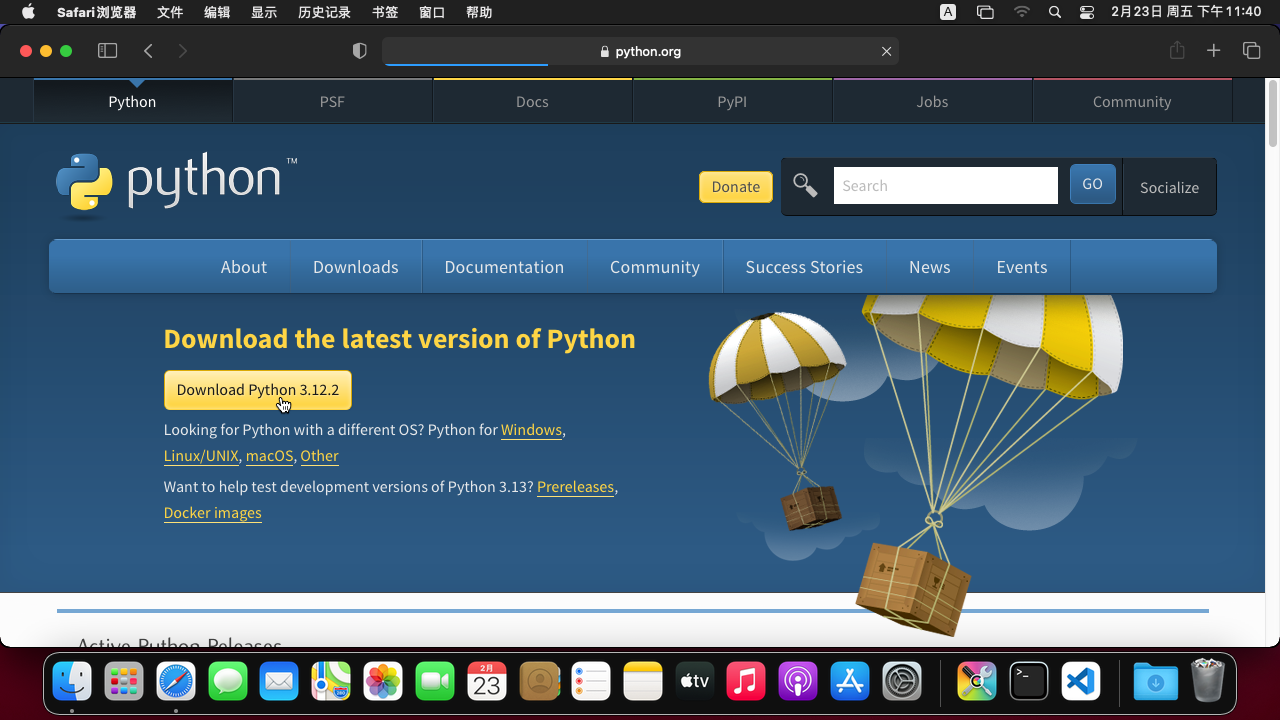
Task: Open Maps from the Dock
Action: (331, 682)
